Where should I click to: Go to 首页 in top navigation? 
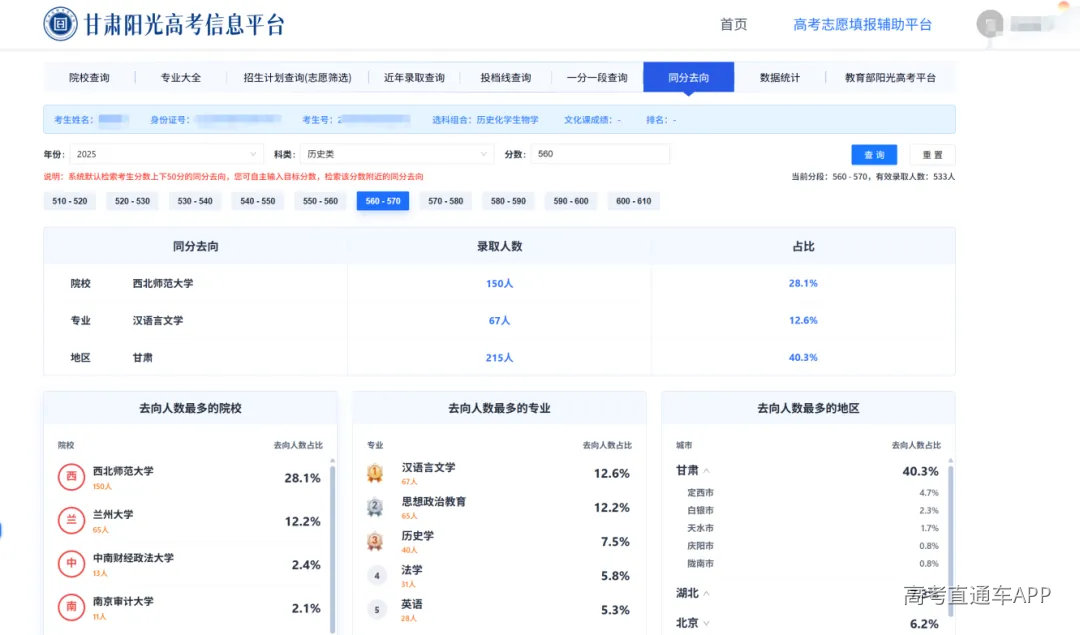tap(734, 25)
